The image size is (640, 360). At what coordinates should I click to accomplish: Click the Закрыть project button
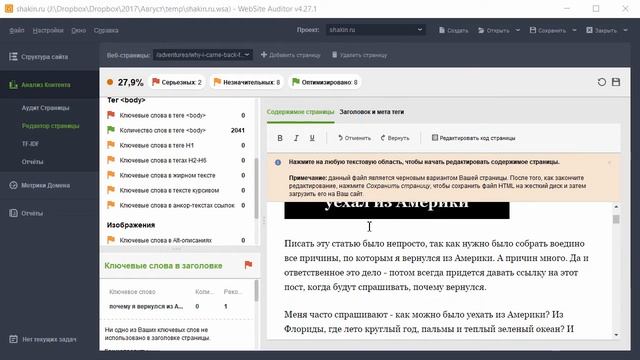pyautogui.click(x=602, y=30)
